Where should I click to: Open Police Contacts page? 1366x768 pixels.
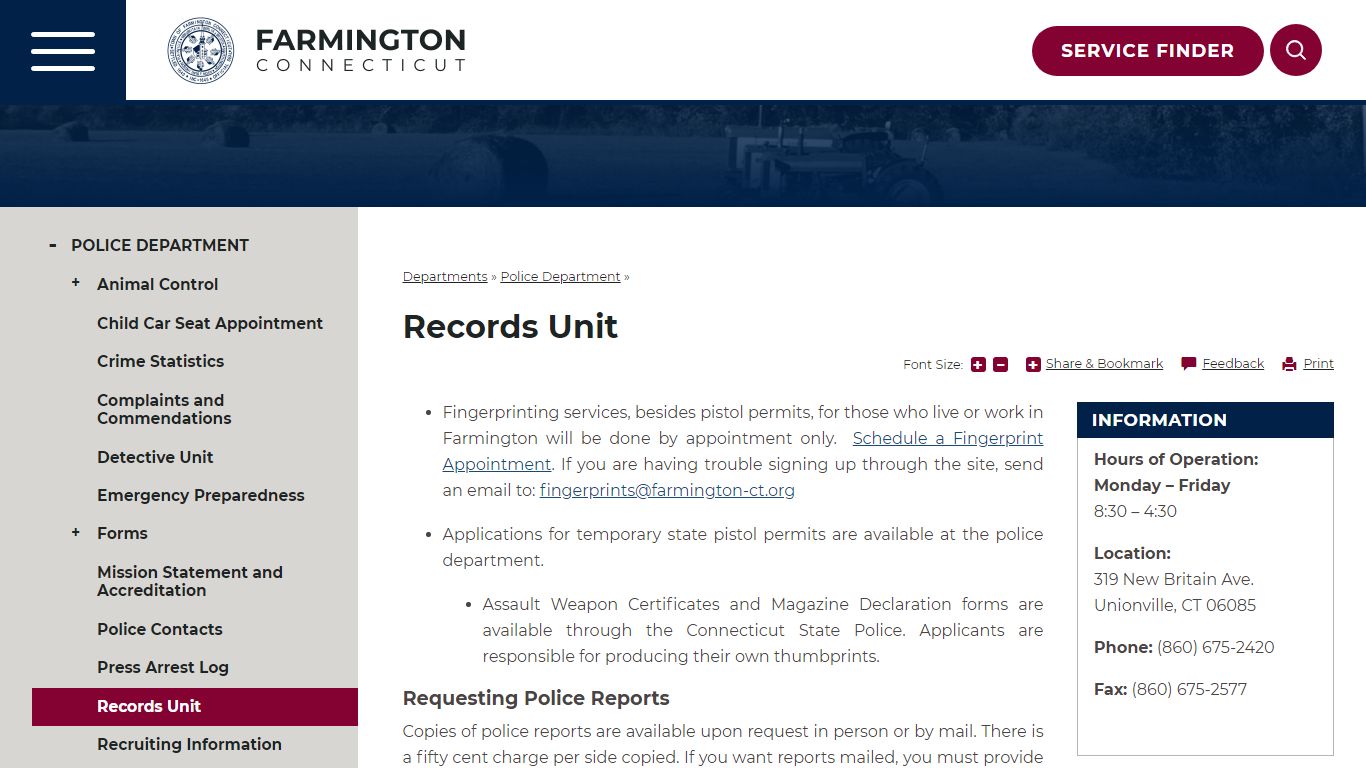[x=160, y=629]
